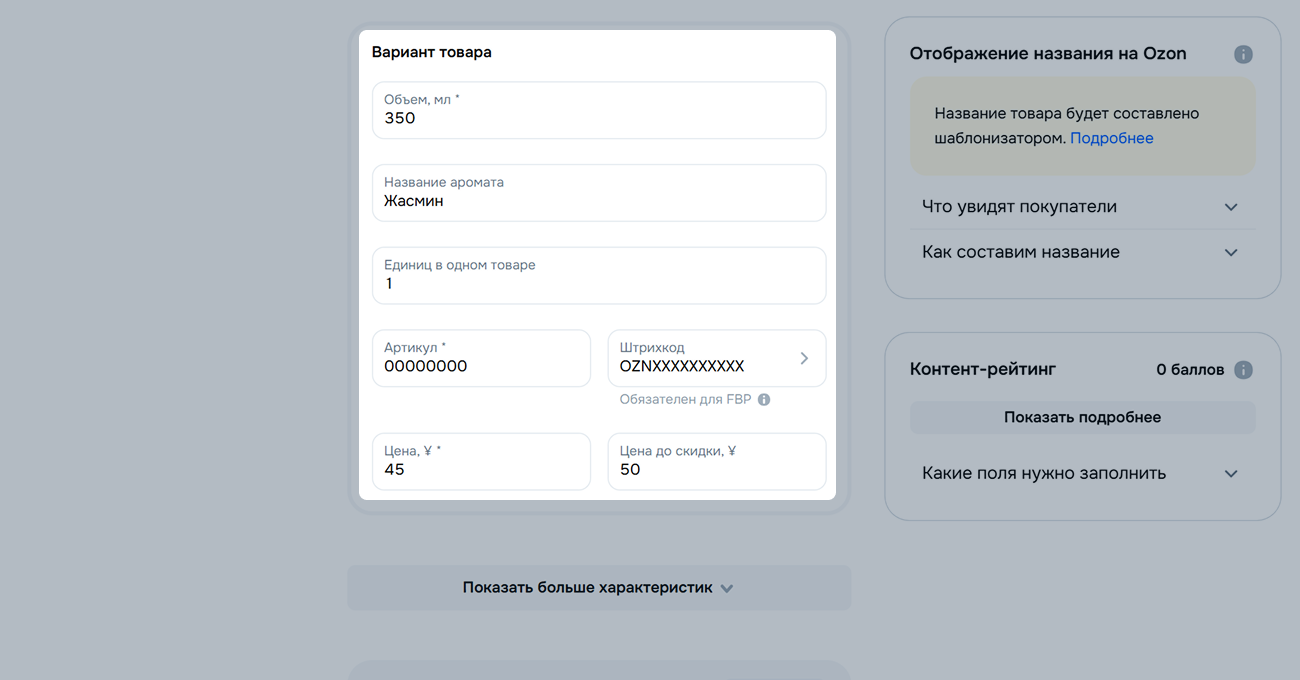Click the 0 баллов rating score
Viewport: 1300px width, 680px height.
pos(1190,370)
